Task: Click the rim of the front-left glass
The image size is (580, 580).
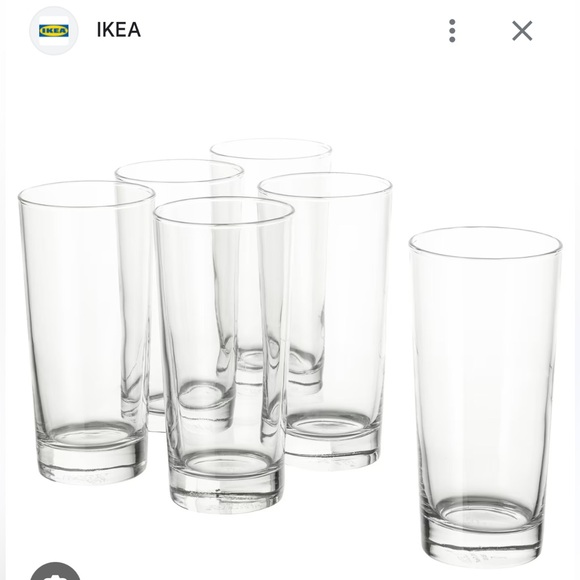Action: point(86,194)
